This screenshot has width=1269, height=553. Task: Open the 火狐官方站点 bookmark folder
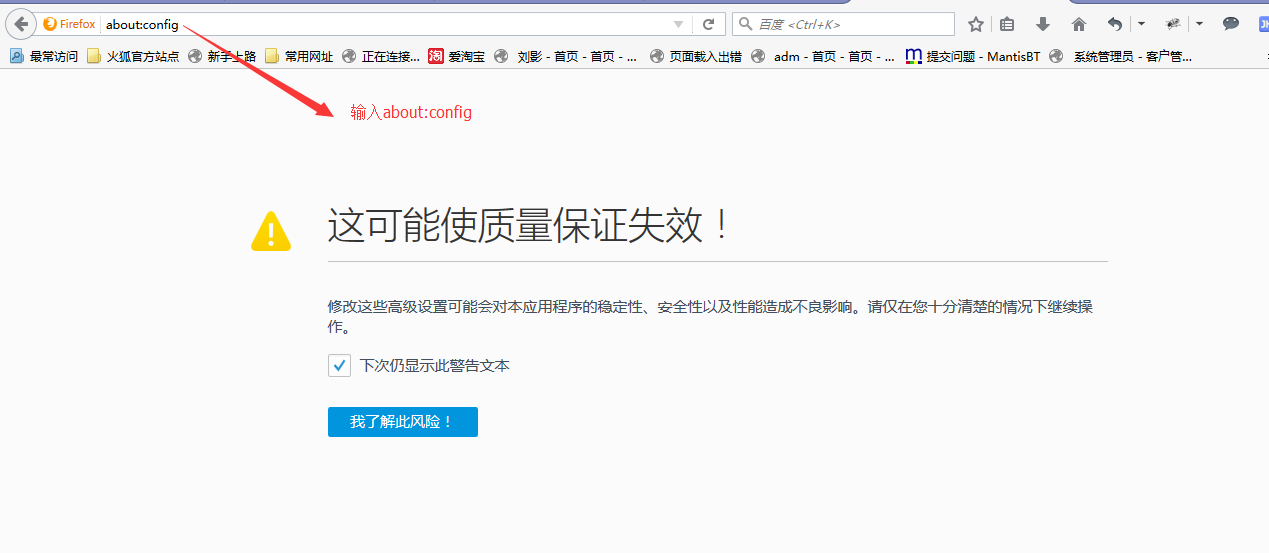point(133,57)
